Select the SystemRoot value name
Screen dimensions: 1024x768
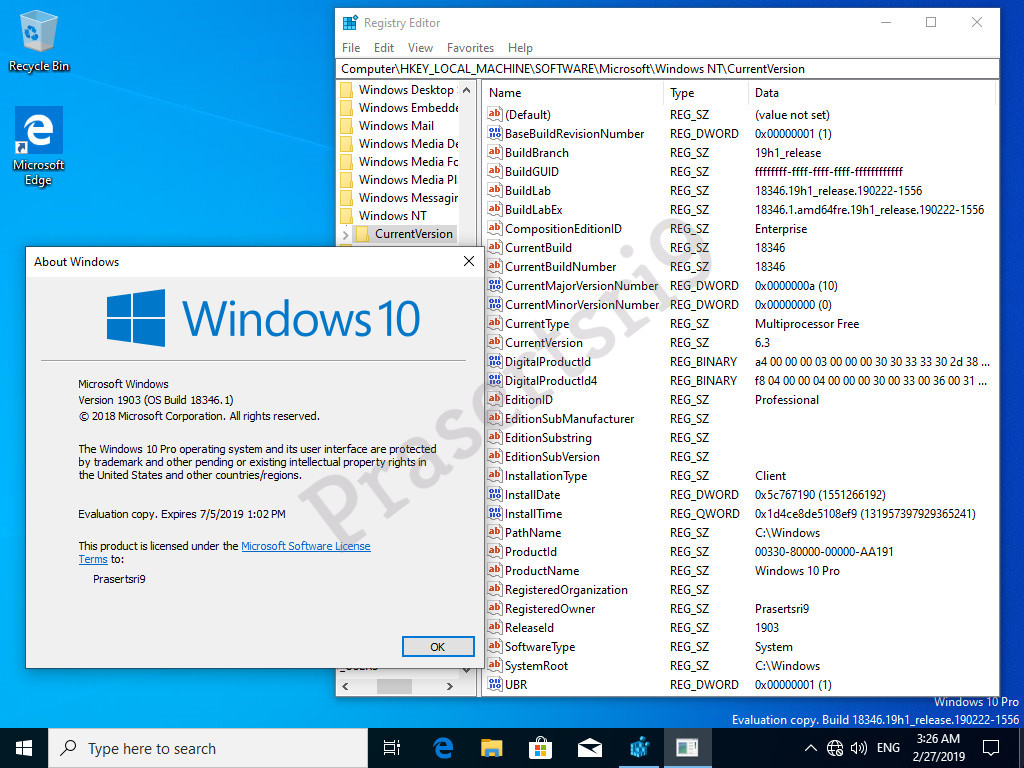click(536, 665)
